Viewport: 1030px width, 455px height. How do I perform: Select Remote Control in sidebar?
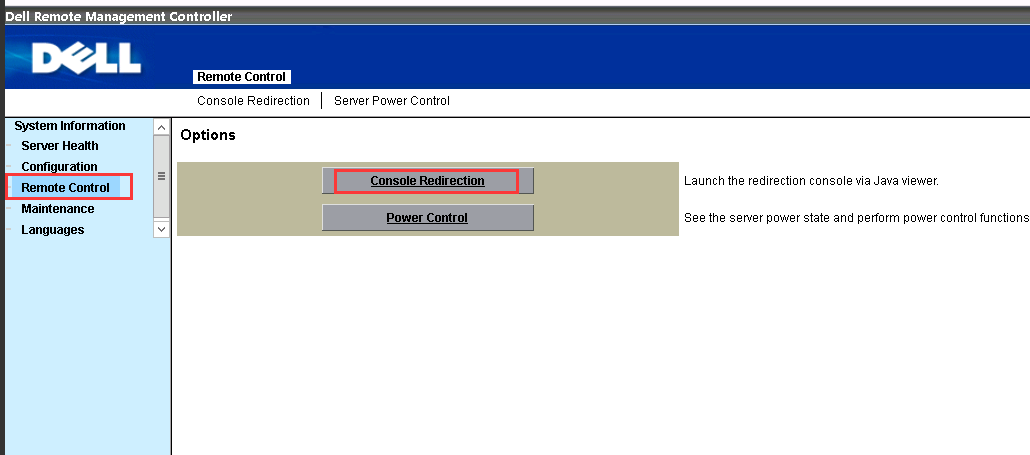tap(66, 188)
